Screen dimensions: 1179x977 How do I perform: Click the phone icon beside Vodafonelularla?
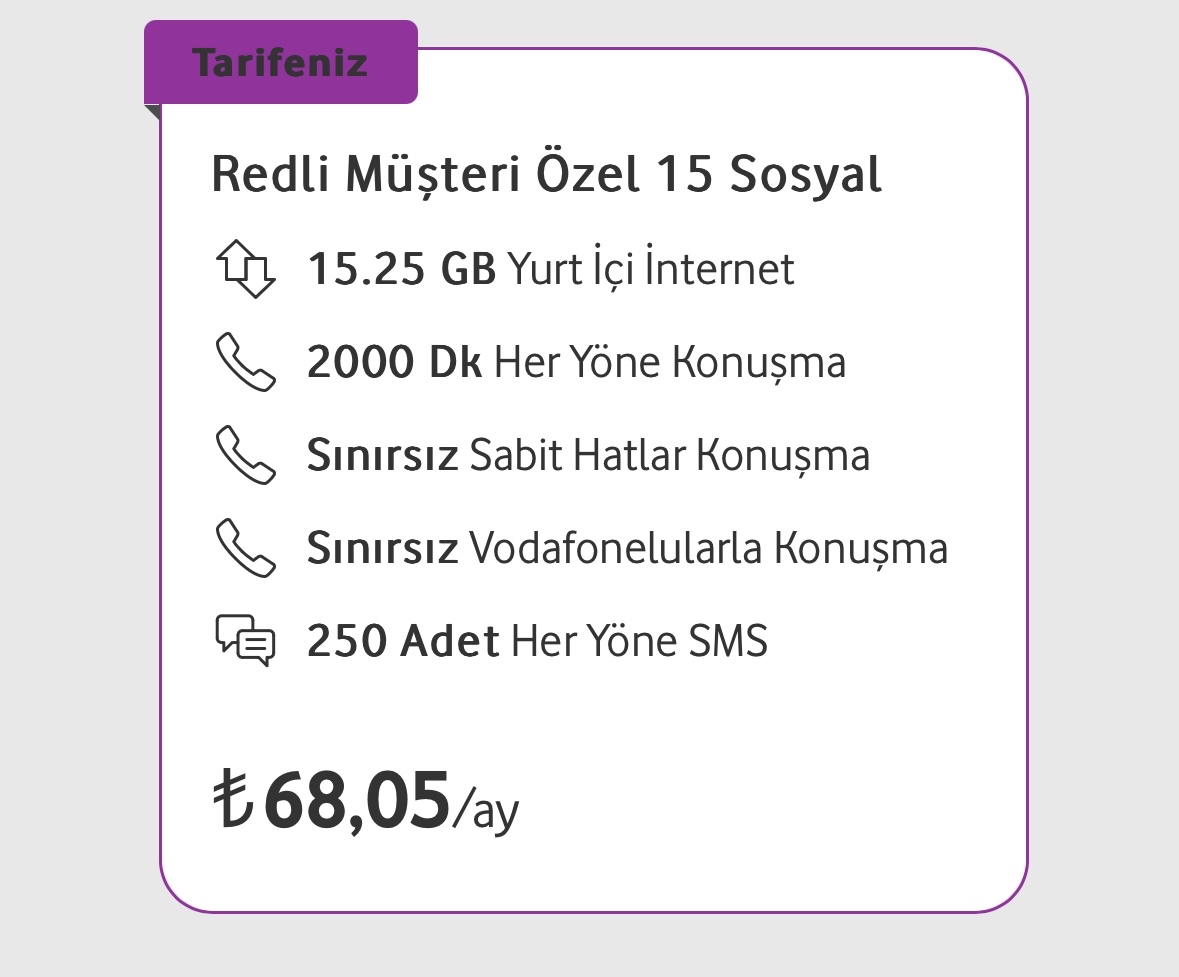(246, 548)
